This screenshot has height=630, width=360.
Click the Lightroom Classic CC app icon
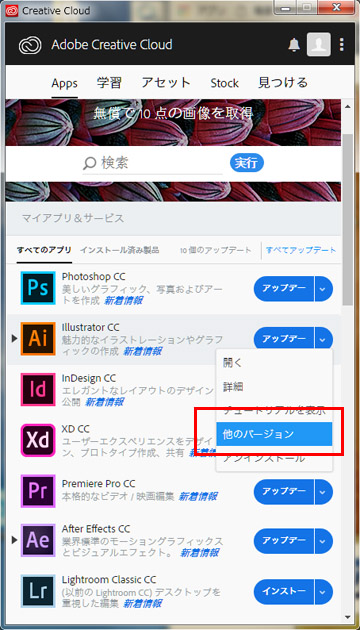pos(38,591)
